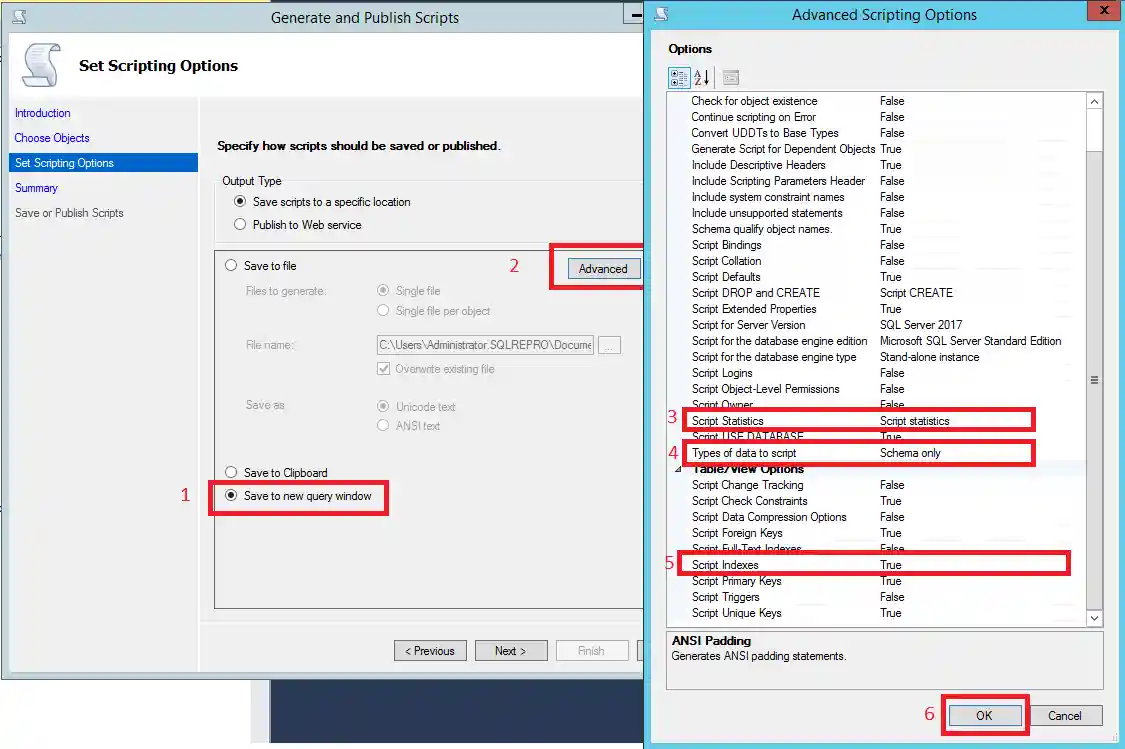Go to the Choose Objects step
Viewport: 1125px width, 749px height.
[x=50, y=138]
